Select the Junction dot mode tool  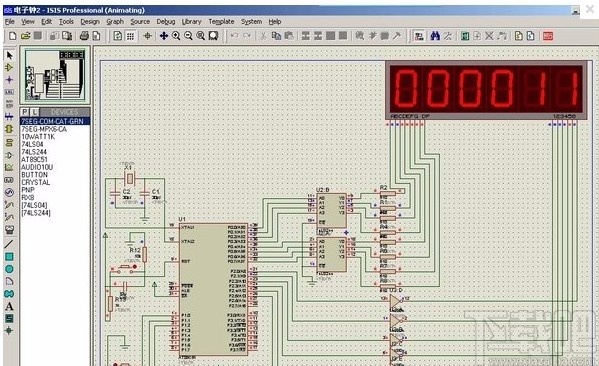9,80
